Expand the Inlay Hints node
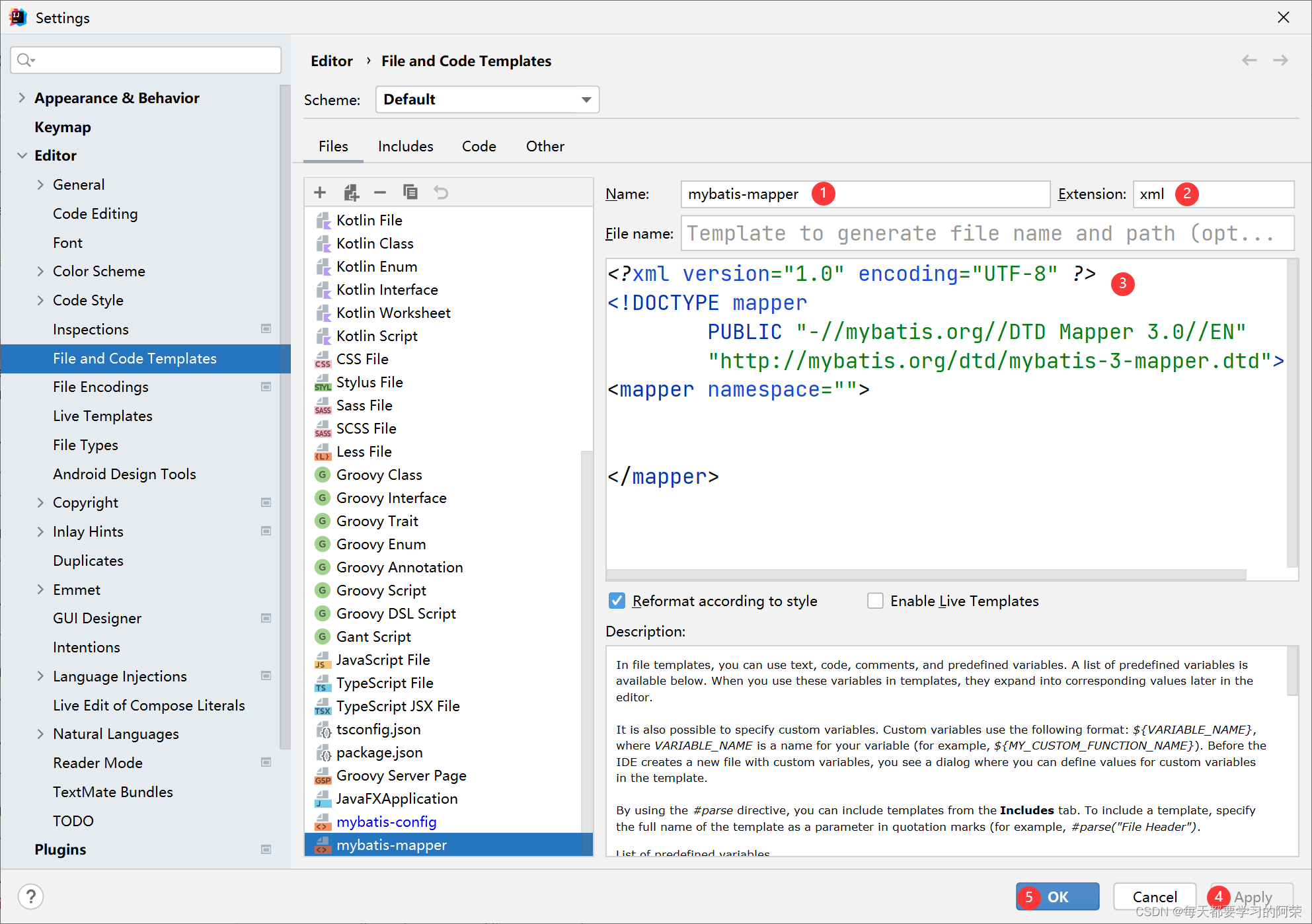The height and width of the screenshot is (924, 1312). (40, 531)
